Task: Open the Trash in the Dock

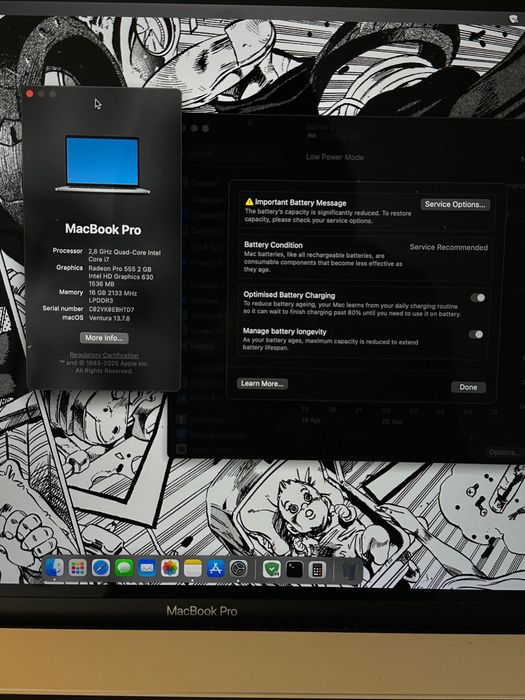Action: (349, 570)
